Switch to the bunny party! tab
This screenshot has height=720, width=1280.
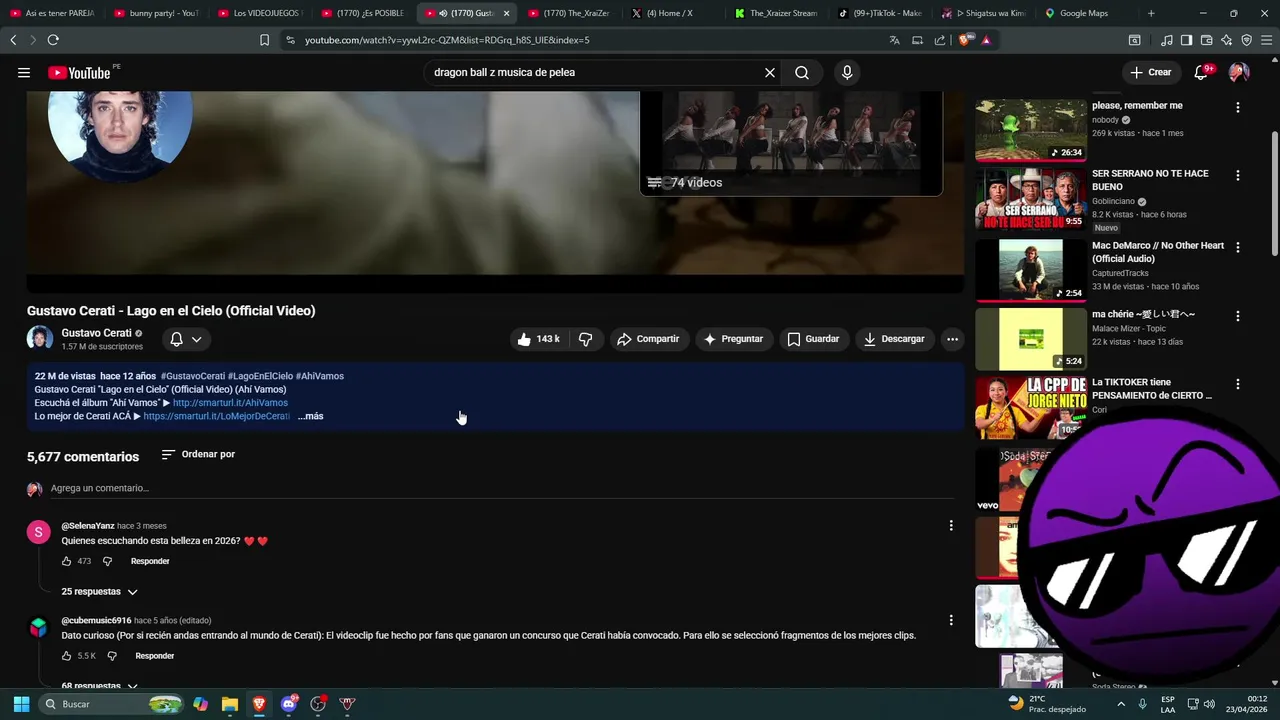[156, 13]
